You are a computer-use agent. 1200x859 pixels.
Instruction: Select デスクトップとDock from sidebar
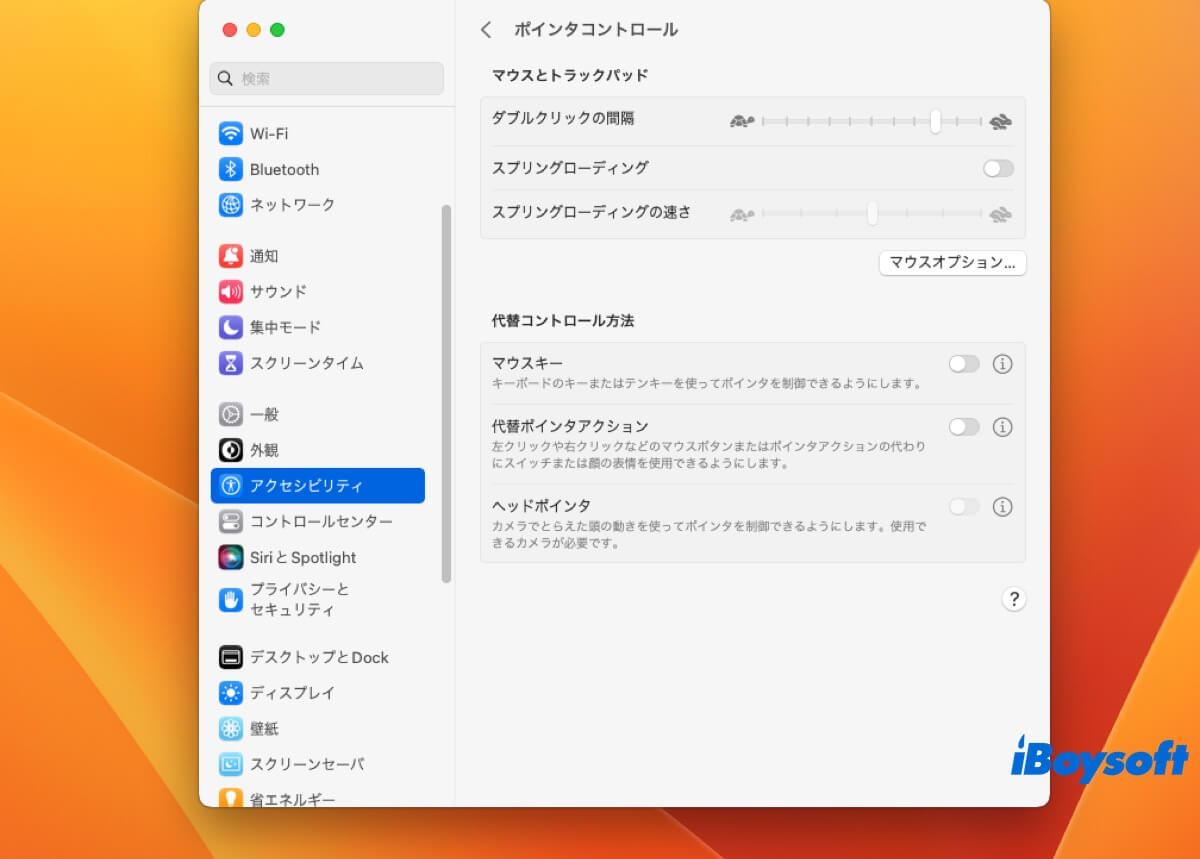[318, 657]
